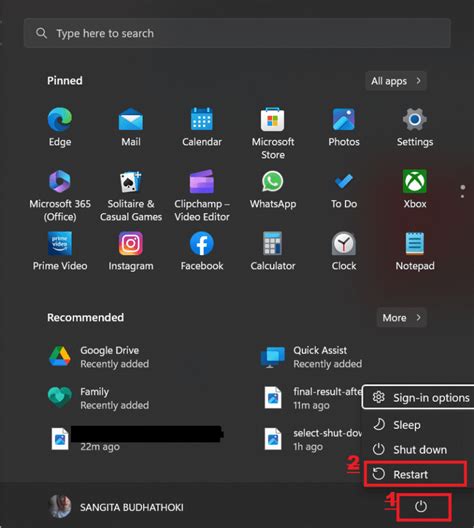Click the power button icon

tap(421, 506)
